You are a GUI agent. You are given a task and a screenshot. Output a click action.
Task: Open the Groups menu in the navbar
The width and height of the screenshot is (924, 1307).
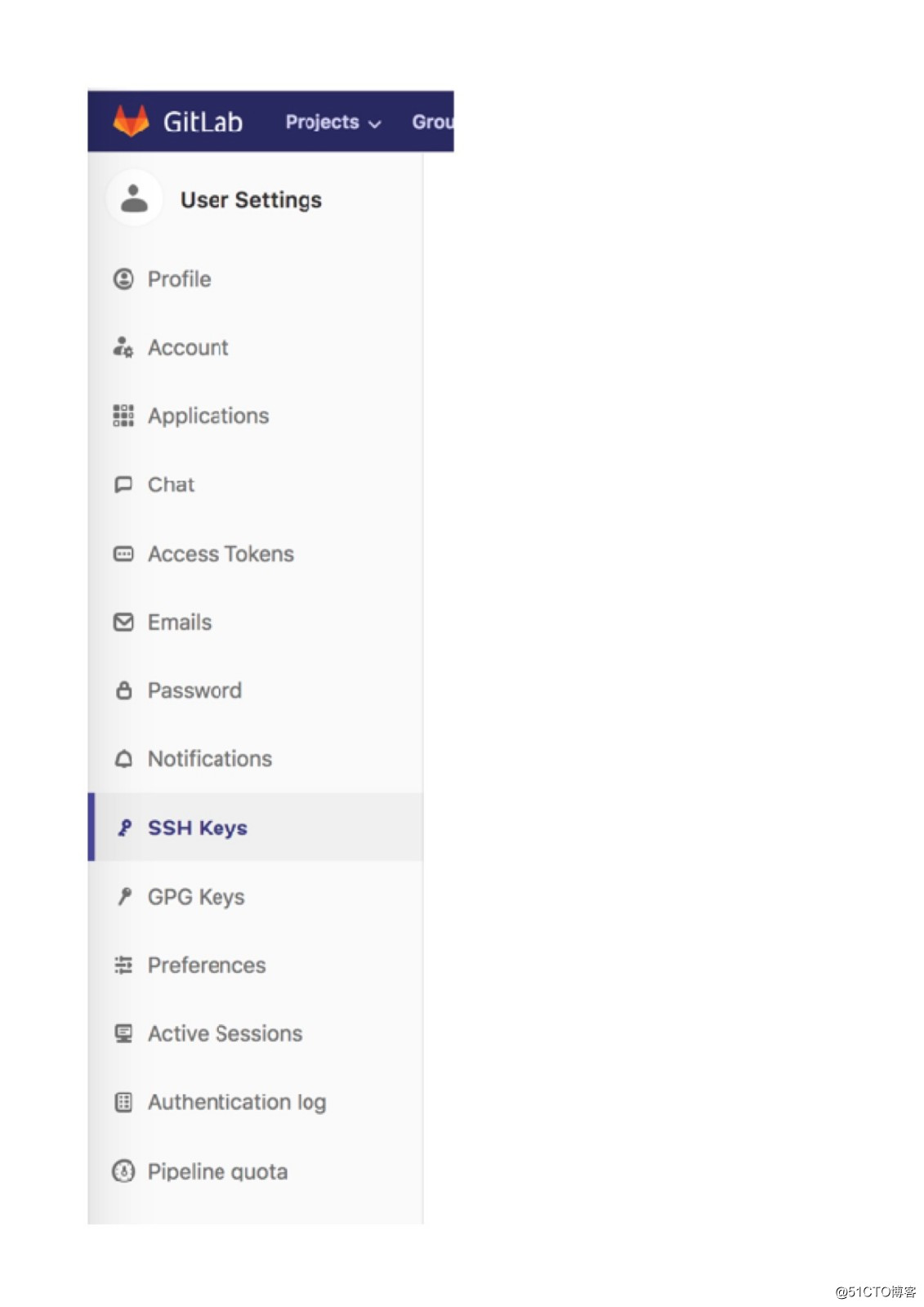pyautogui.click(x=433, y=122)
